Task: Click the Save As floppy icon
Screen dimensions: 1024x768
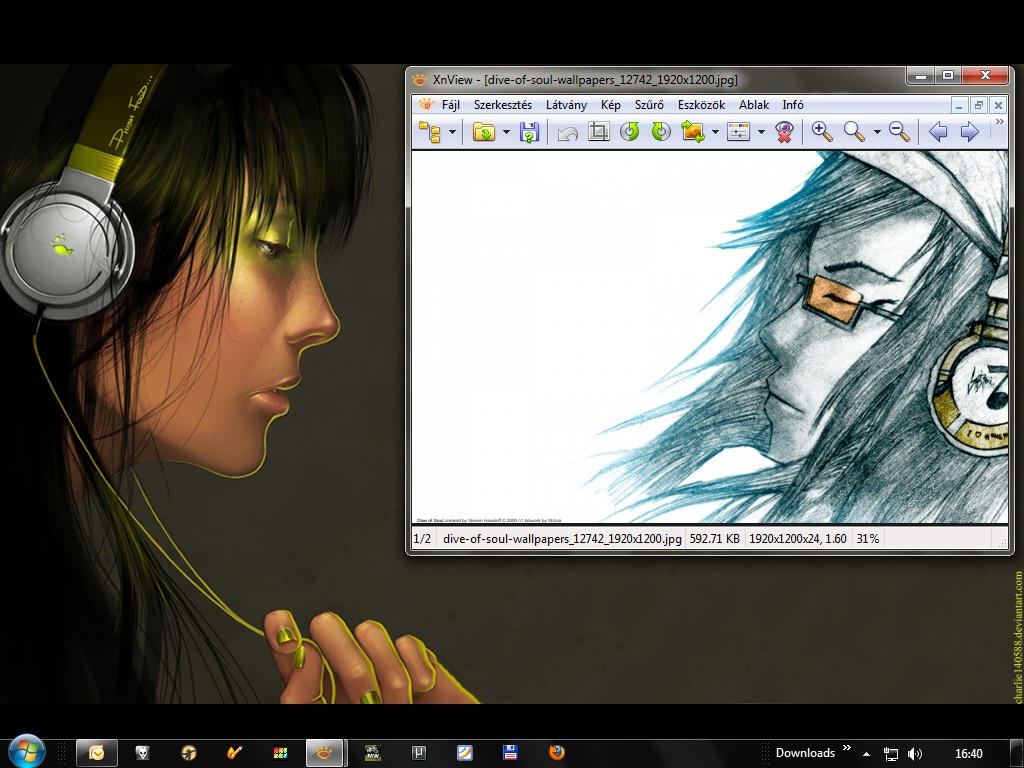Action: tap(529, 132)
